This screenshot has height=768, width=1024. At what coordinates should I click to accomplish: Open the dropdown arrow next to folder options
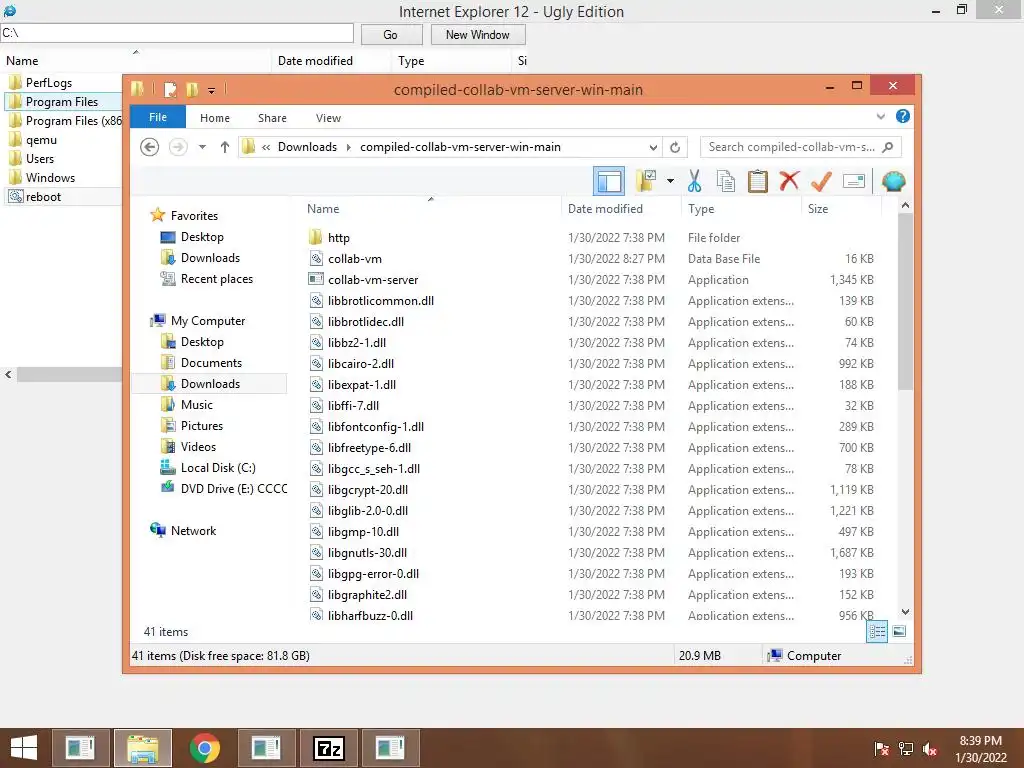670,181
